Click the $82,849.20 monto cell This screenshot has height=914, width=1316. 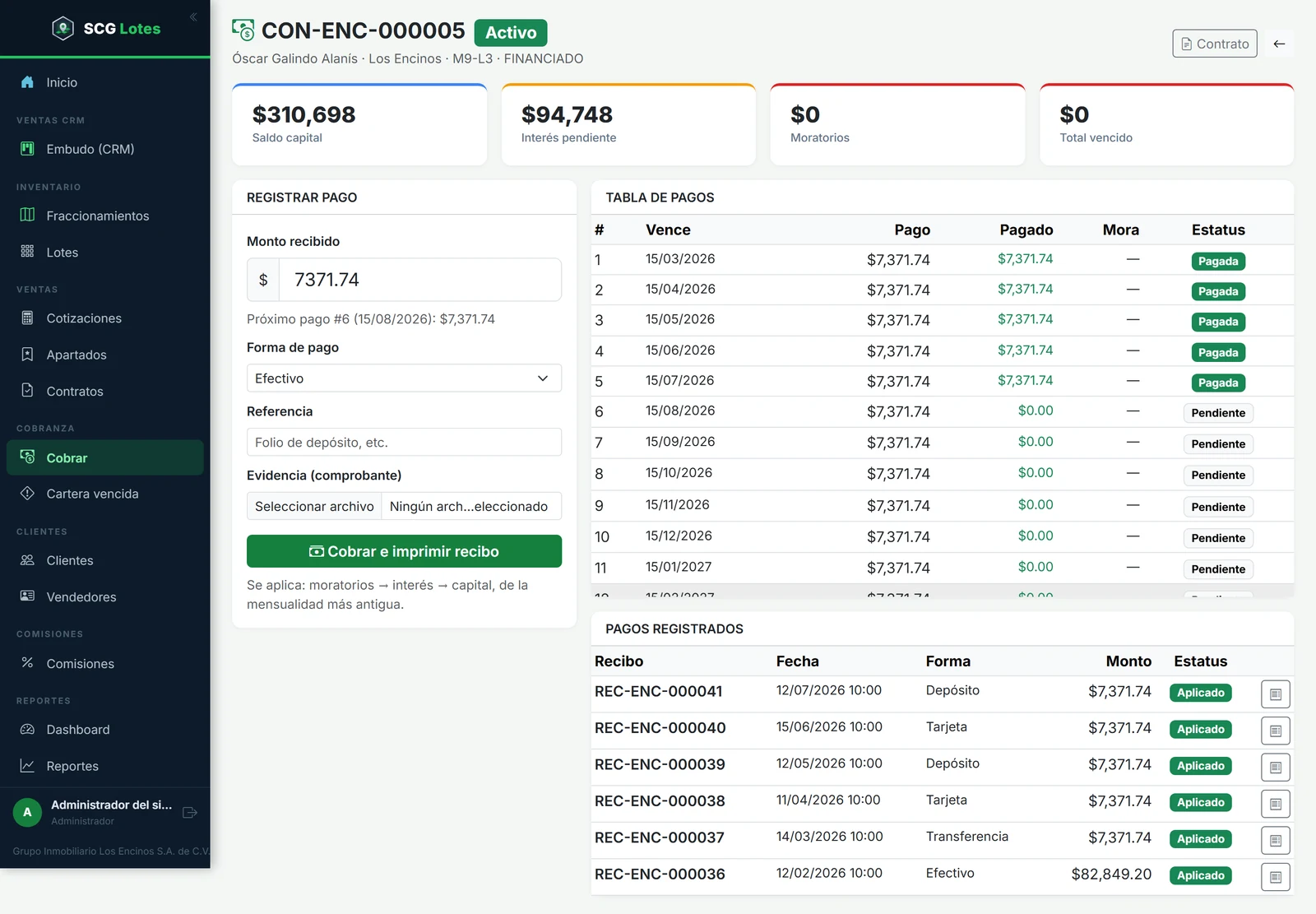point(1111,875)
